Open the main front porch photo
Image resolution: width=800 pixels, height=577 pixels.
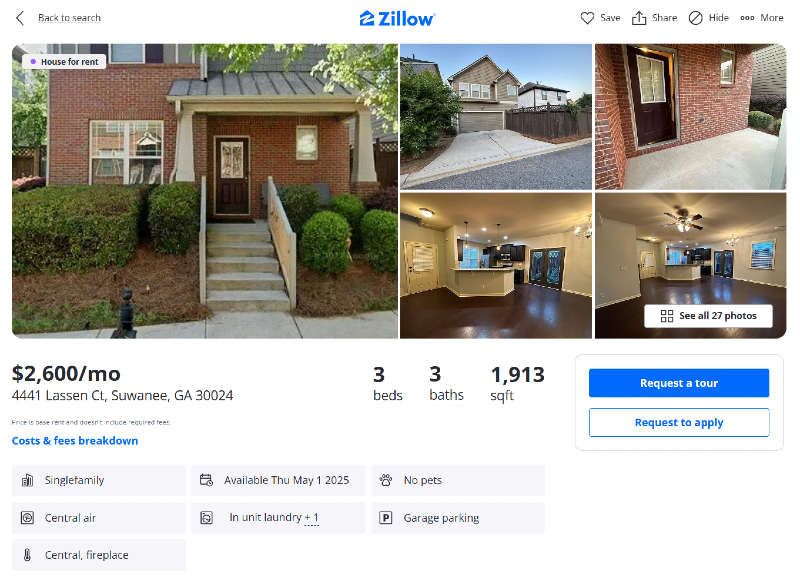tap(205, 191)
